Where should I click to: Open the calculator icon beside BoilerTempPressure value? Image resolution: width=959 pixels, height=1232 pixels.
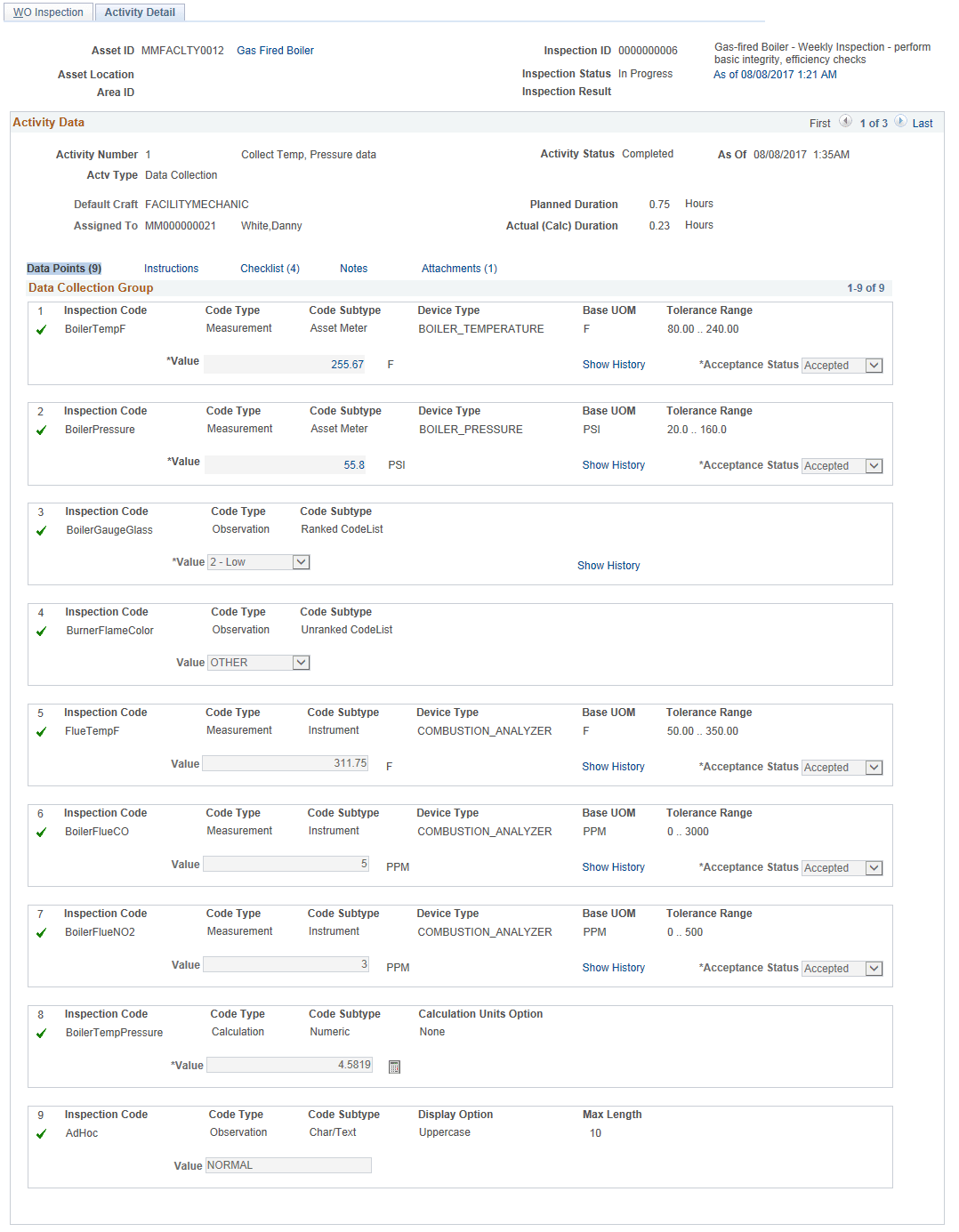(393, 1065)
